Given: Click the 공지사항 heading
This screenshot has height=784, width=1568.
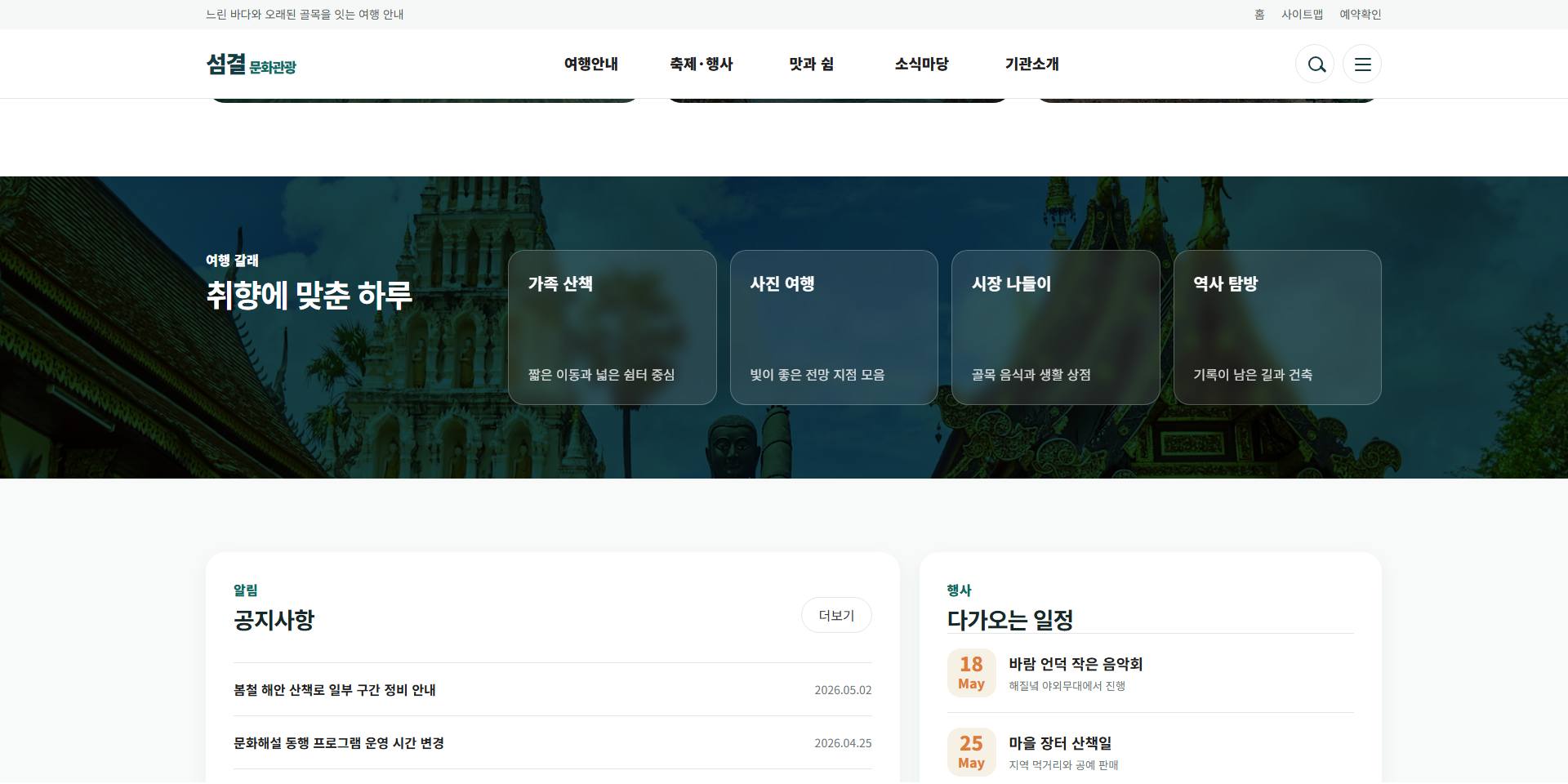Looking at the screenshot, I should (274, 620).
